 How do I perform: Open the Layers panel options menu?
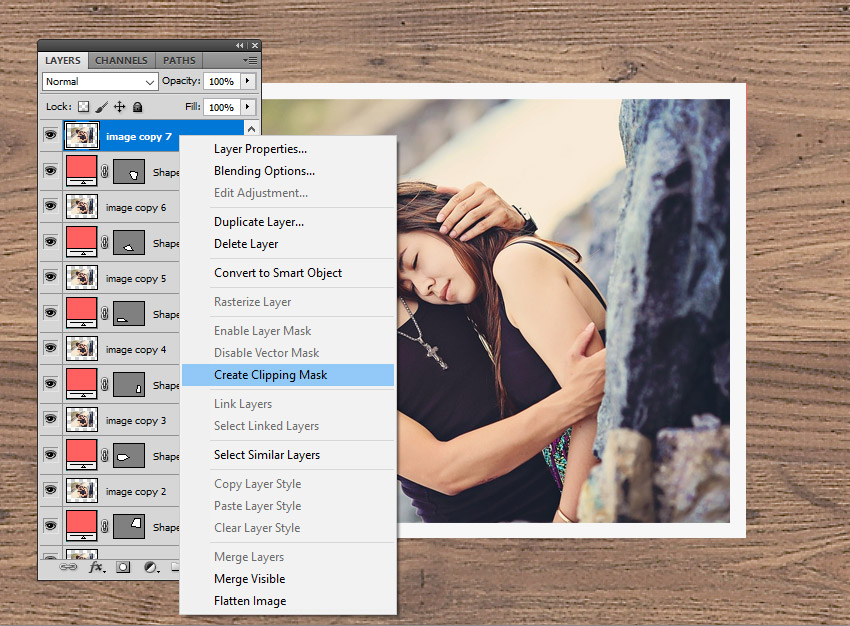pos(250,61)
